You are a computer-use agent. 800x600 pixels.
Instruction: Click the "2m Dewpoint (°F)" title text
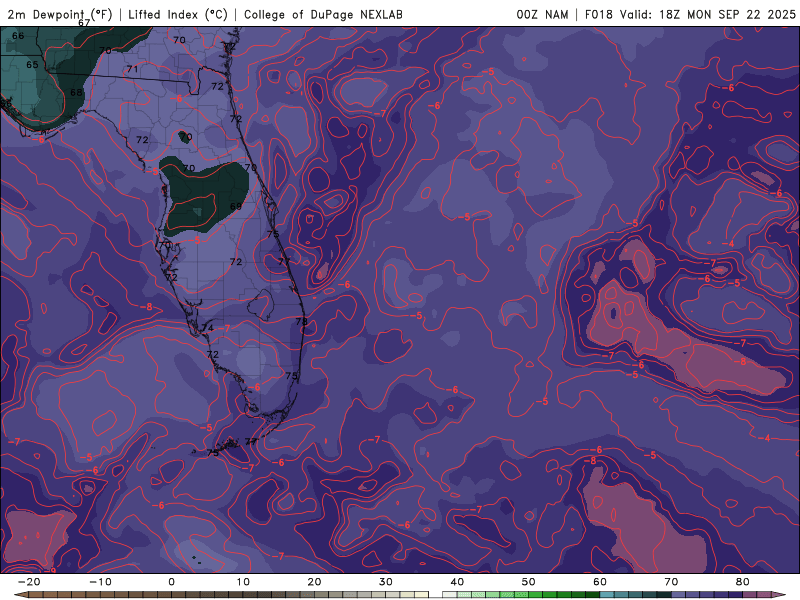[x=60, y=14]
